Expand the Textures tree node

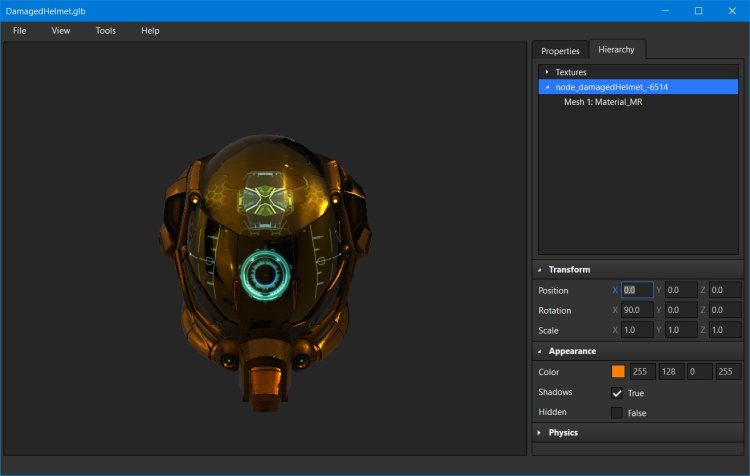pos(547,72)
